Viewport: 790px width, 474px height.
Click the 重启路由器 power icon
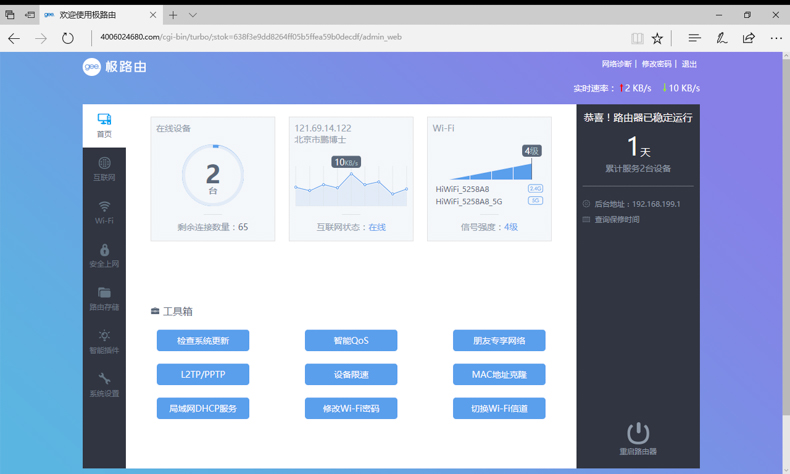(637, 433)
